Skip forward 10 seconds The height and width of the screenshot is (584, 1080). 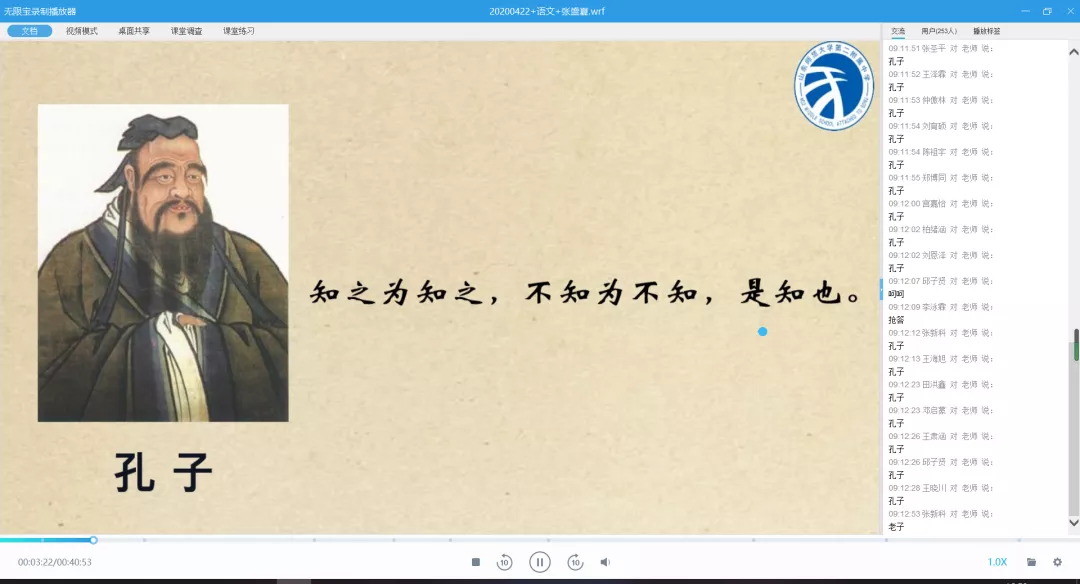[575, 562]
